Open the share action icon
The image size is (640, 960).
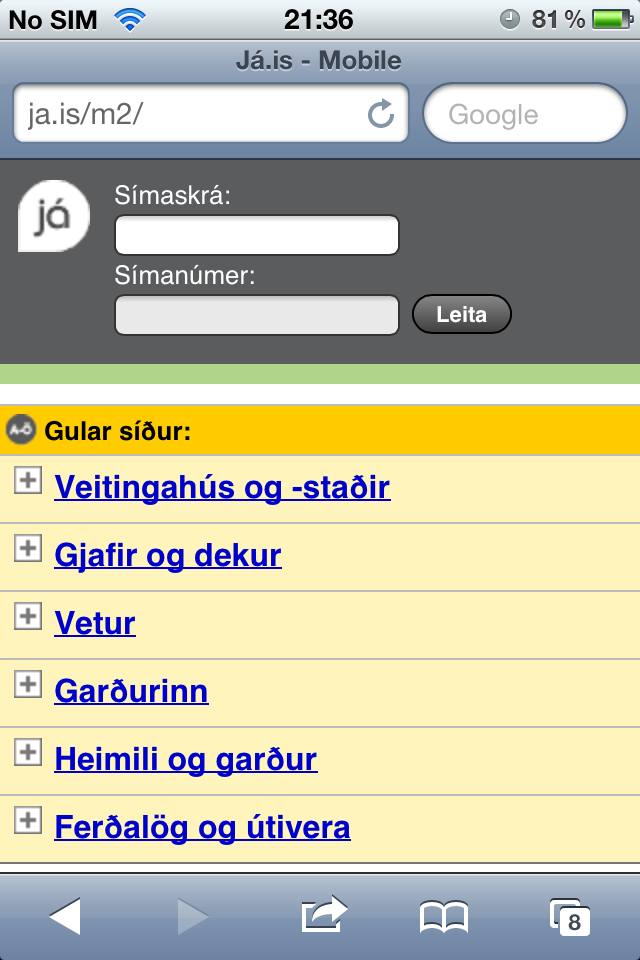(x=324, y=915)
